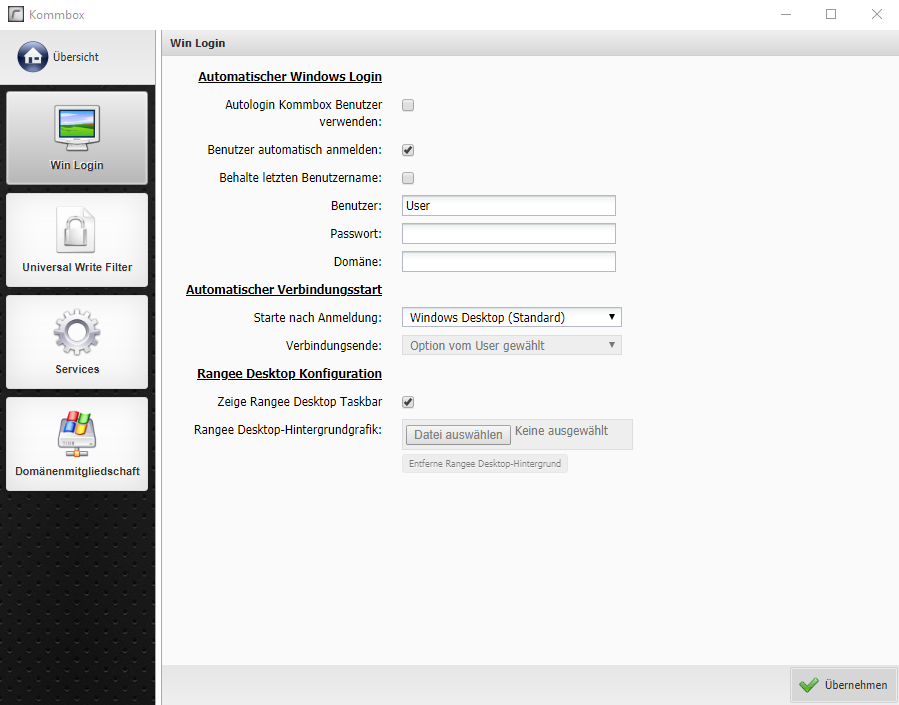
Task: Enable Autologin Kommbox Benutzer verwenden checkbox
Action: pos(408,105)
